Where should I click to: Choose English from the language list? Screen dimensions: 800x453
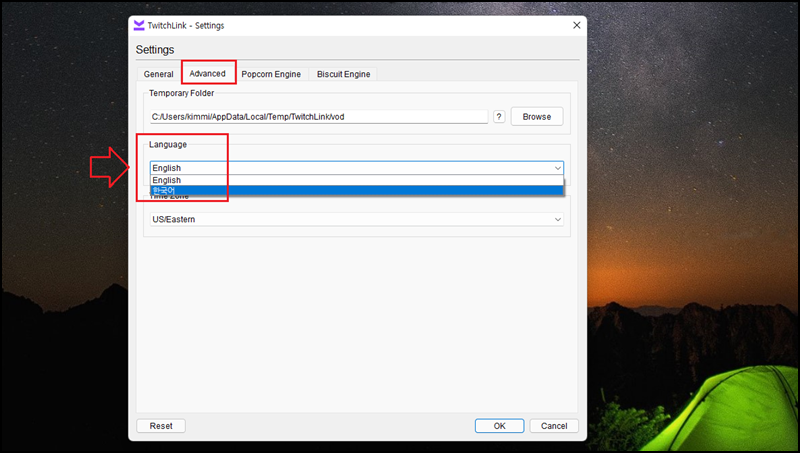pos(357,180)
